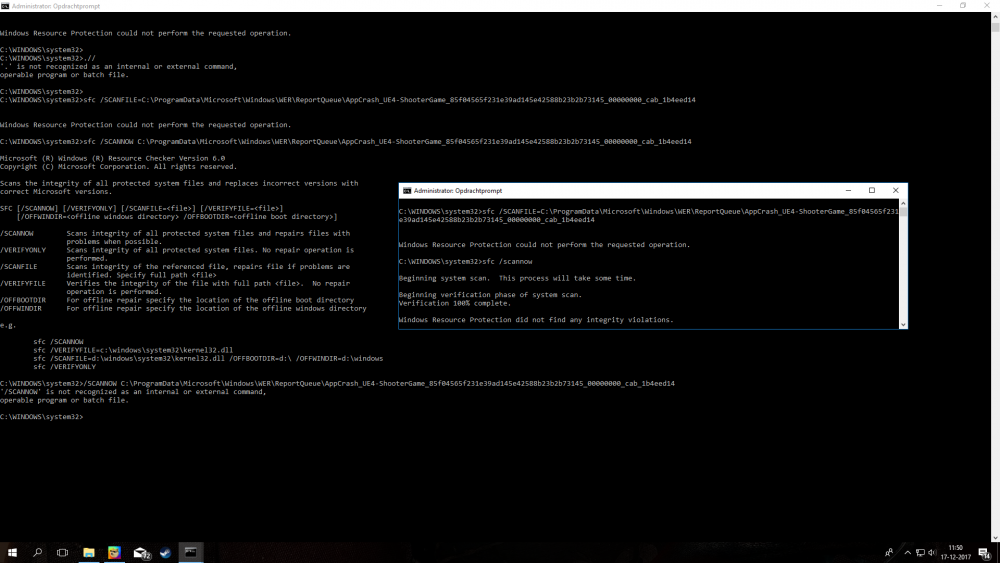
Task: Click 'Microsoft (R) Windows (R) Resource Checker Version' line
Action: pos(112,158)
